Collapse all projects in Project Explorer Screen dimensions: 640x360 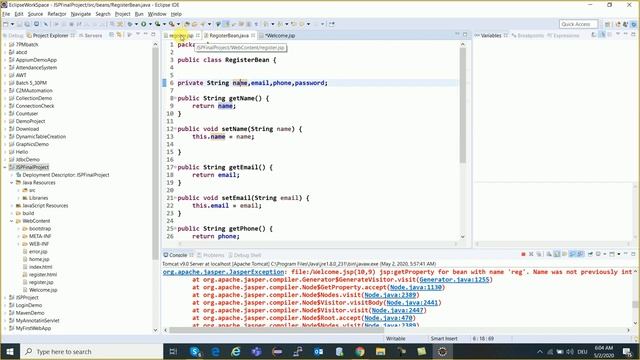[111, 35]
